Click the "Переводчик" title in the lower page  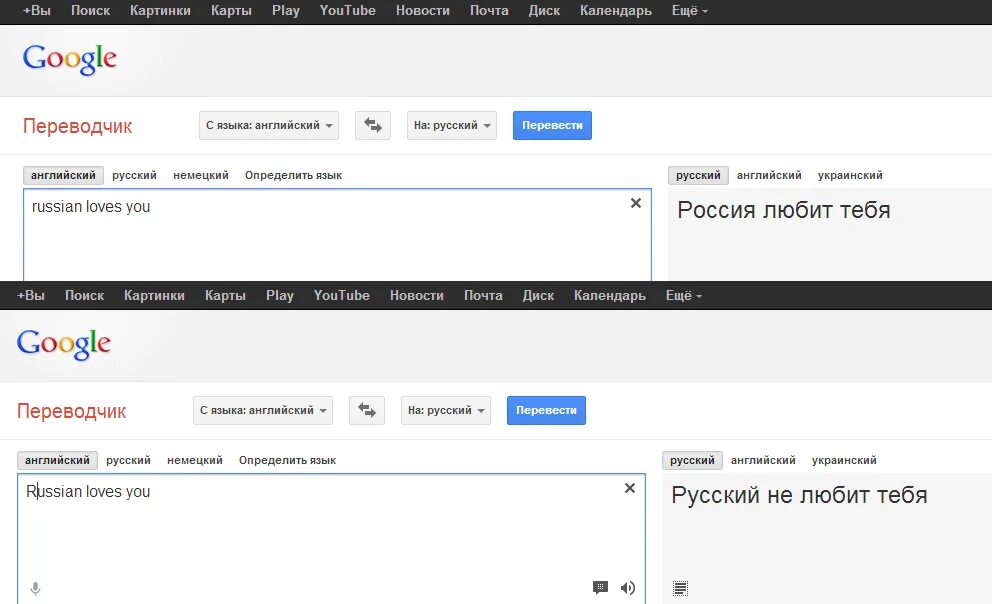click(72, 411)
